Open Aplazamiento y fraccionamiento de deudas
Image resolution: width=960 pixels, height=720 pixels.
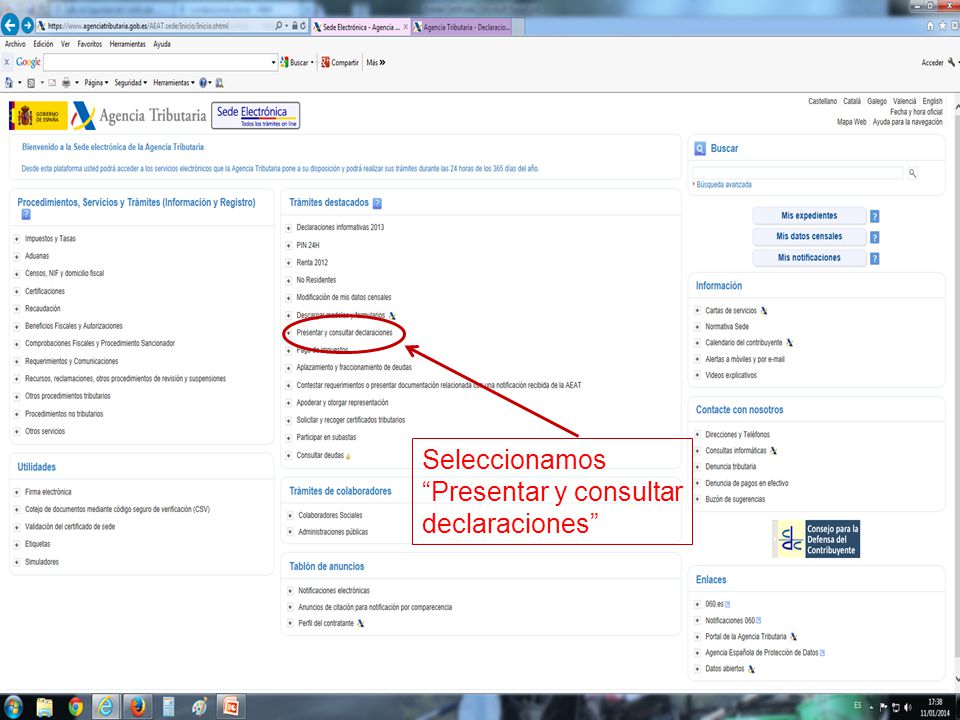tap(354, 367)
